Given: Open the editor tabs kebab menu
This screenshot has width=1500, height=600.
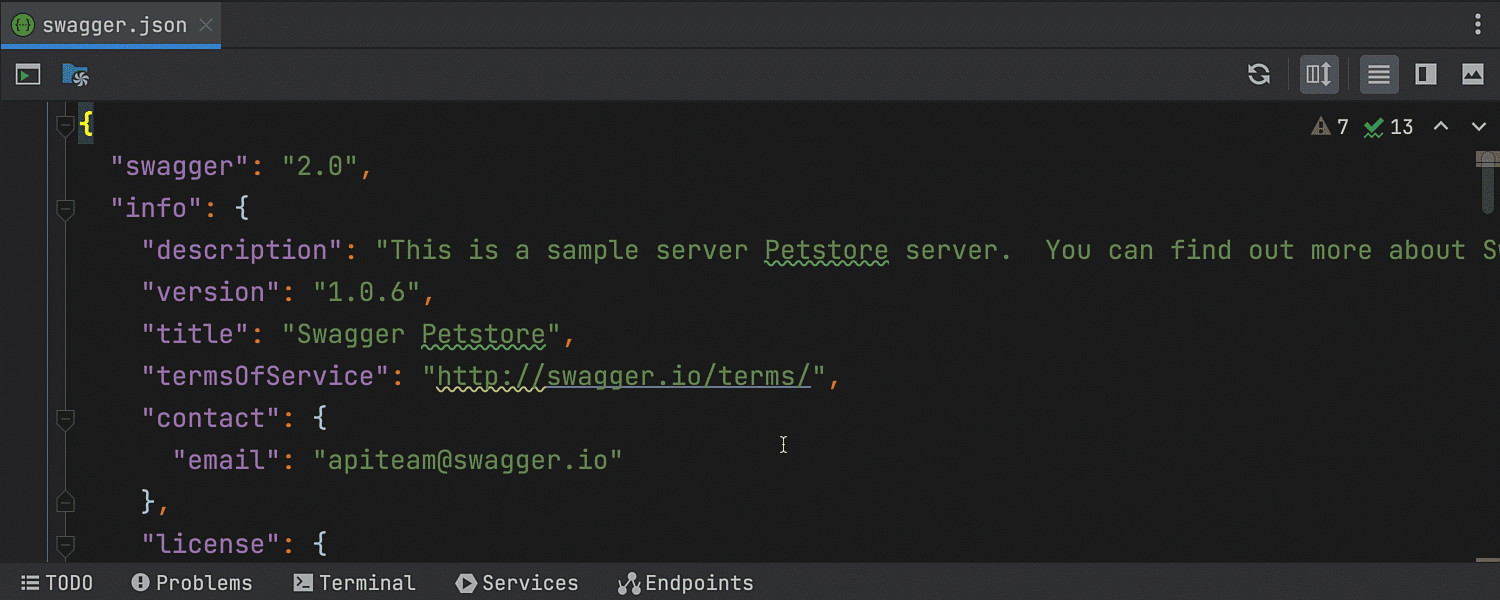Looking at the screenshot, I should (1478, 25).
